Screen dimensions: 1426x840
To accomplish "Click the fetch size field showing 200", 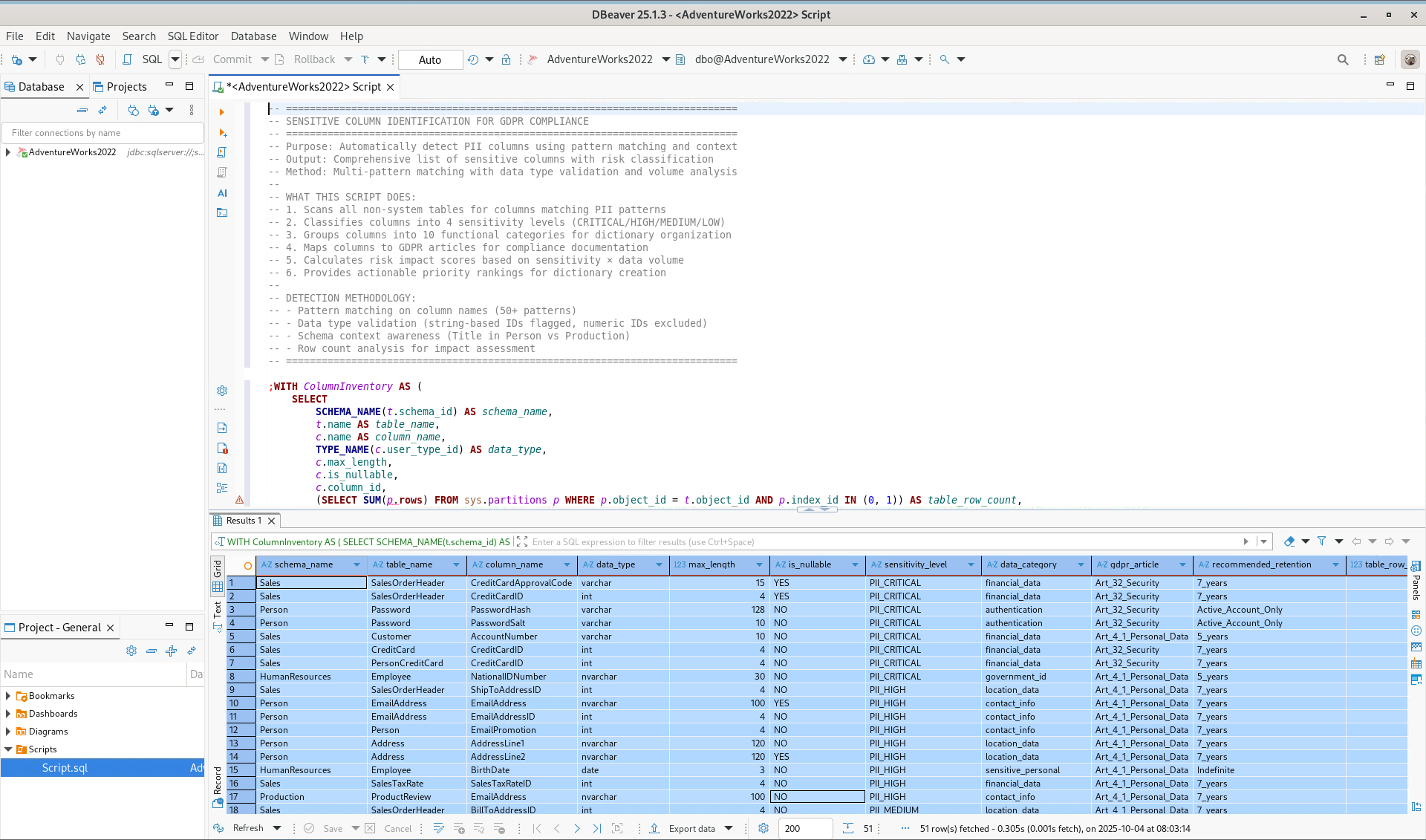I will coord(804,828).
